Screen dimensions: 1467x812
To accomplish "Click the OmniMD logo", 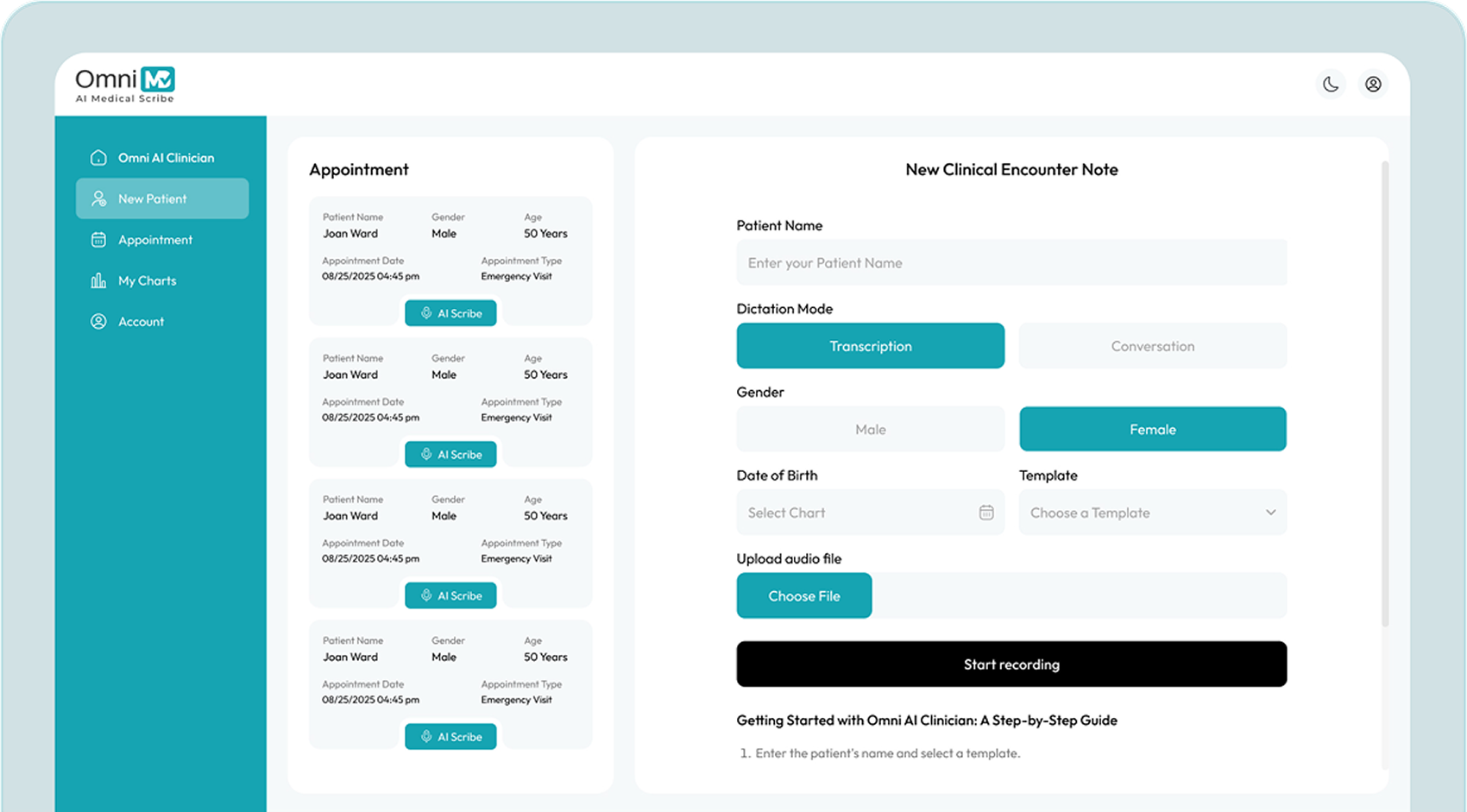I will coord(125,85).
